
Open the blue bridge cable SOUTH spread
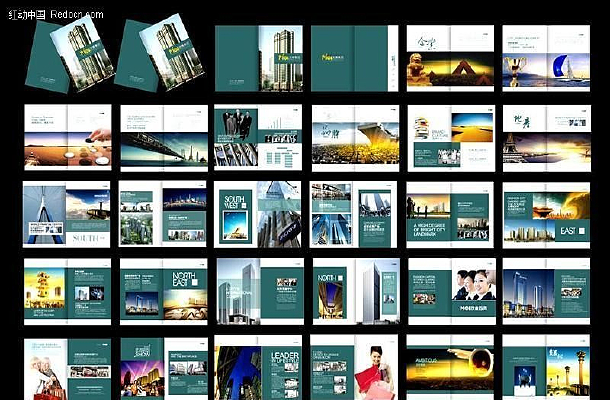tap(67, 214)
